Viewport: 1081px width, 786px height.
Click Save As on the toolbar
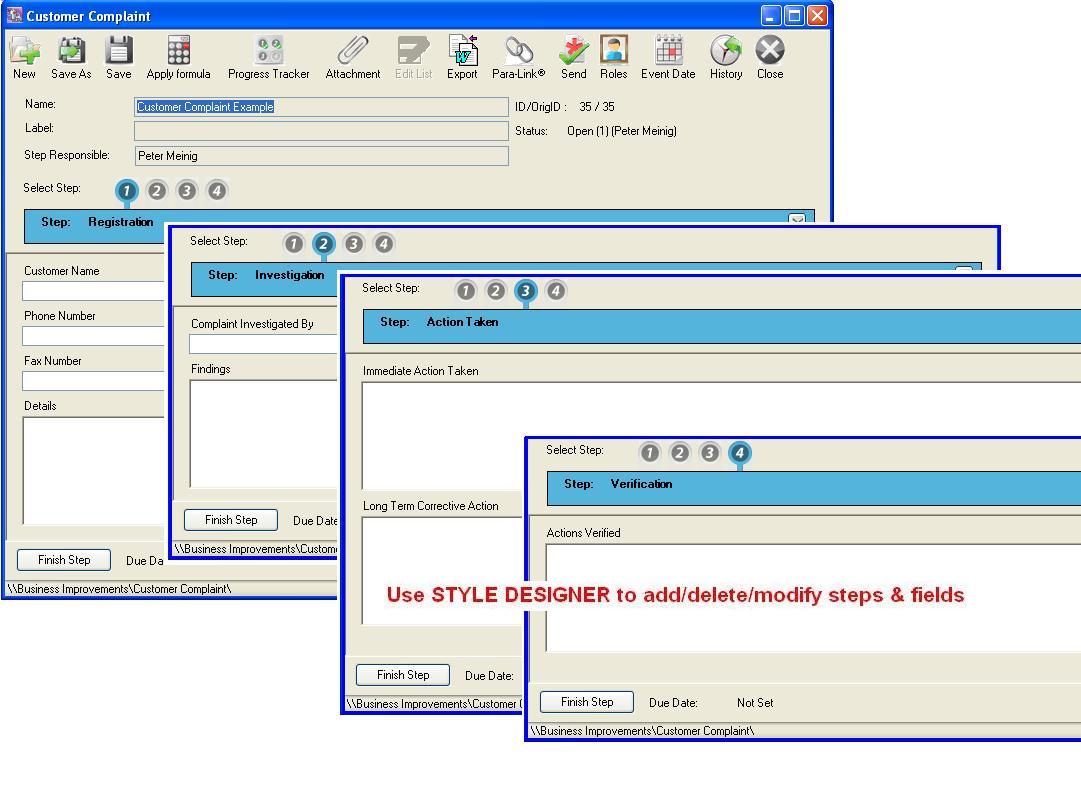[x=70, y=50]
